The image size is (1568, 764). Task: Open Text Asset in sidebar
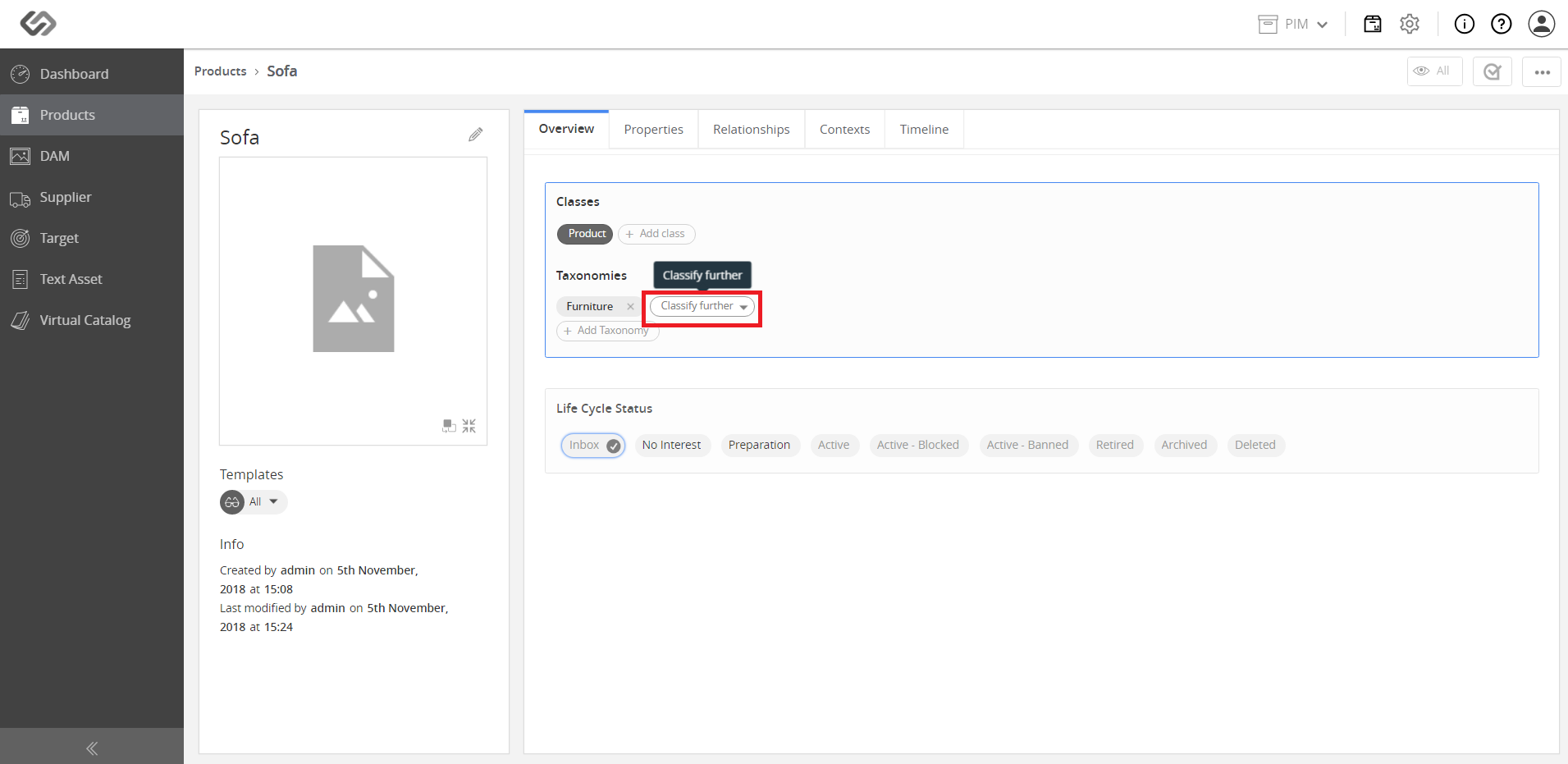92,279
